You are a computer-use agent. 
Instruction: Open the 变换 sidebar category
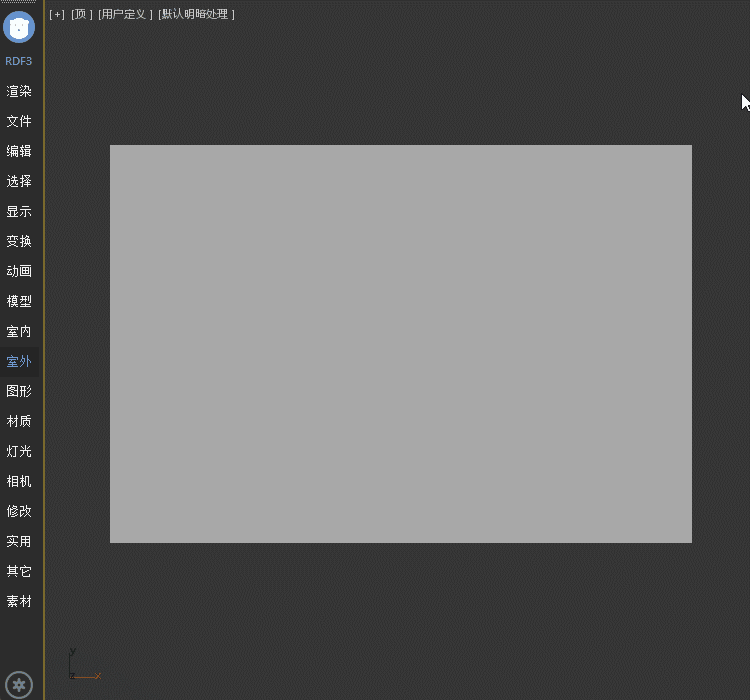click(19, 241)
